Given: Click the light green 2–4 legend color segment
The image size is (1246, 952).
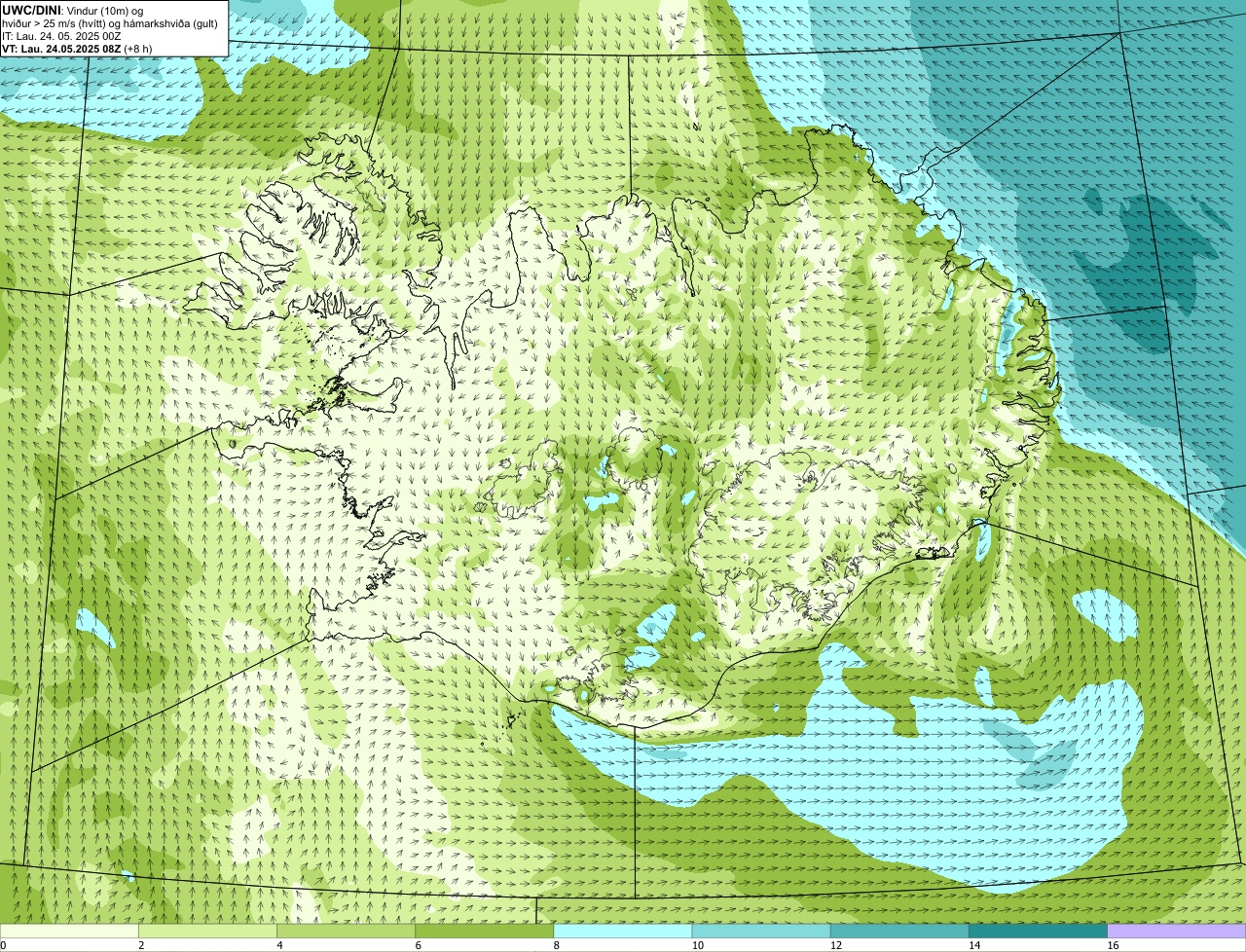Looking at the screenshot, I should click(207, 931).
